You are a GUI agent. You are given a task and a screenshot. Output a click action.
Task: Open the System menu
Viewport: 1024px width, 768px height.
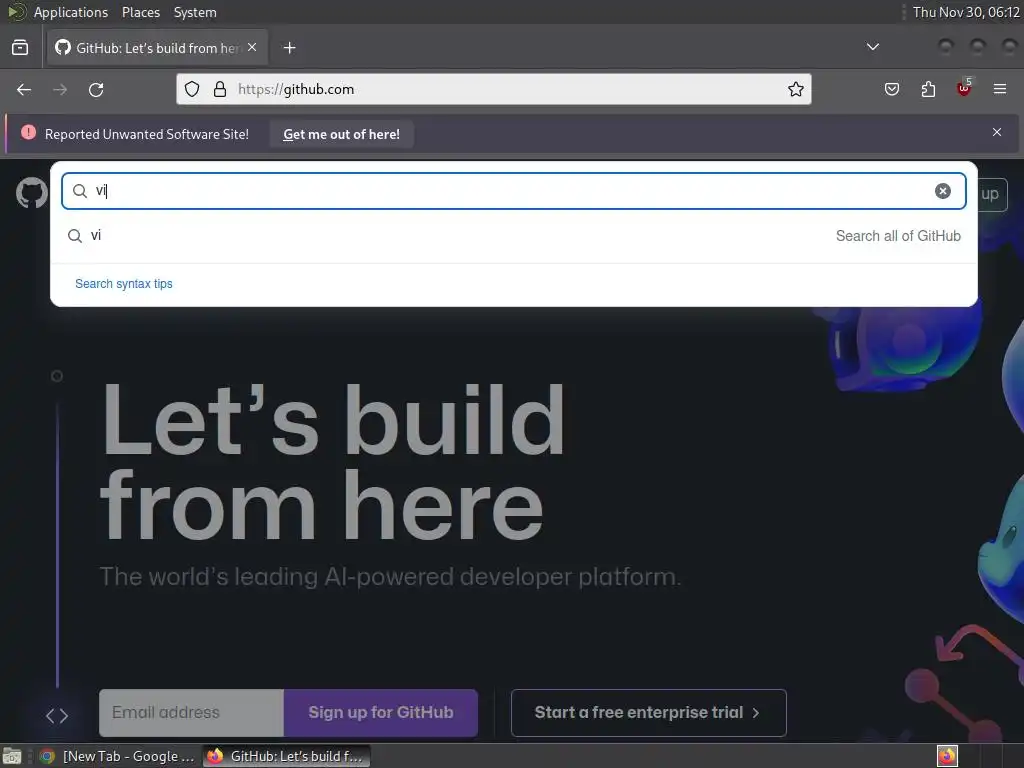point(195,12)
